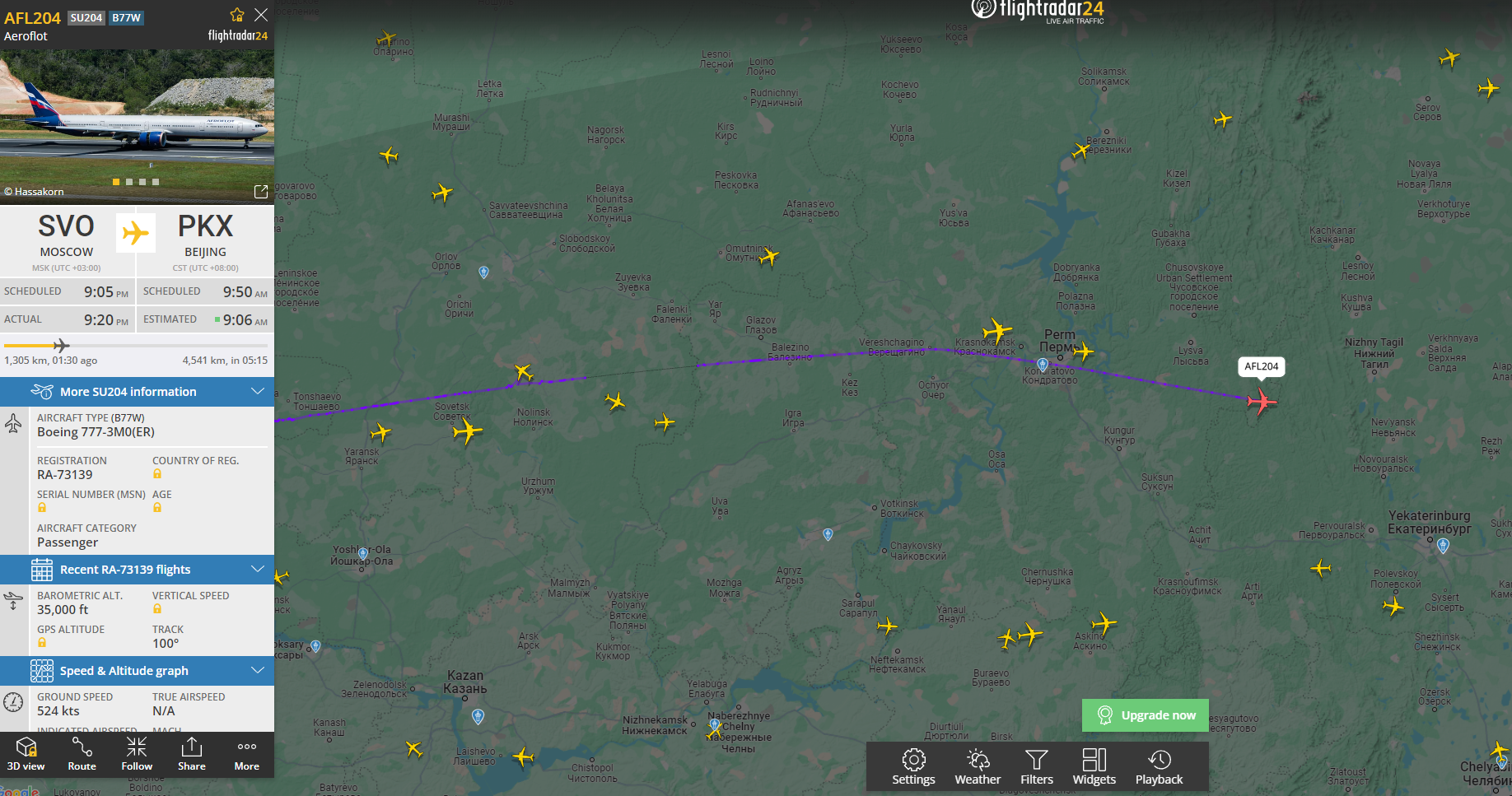1512x796 pixels.
Task: Select yellow aircraft beside Laishevo
Action: [x=523, y=756]
